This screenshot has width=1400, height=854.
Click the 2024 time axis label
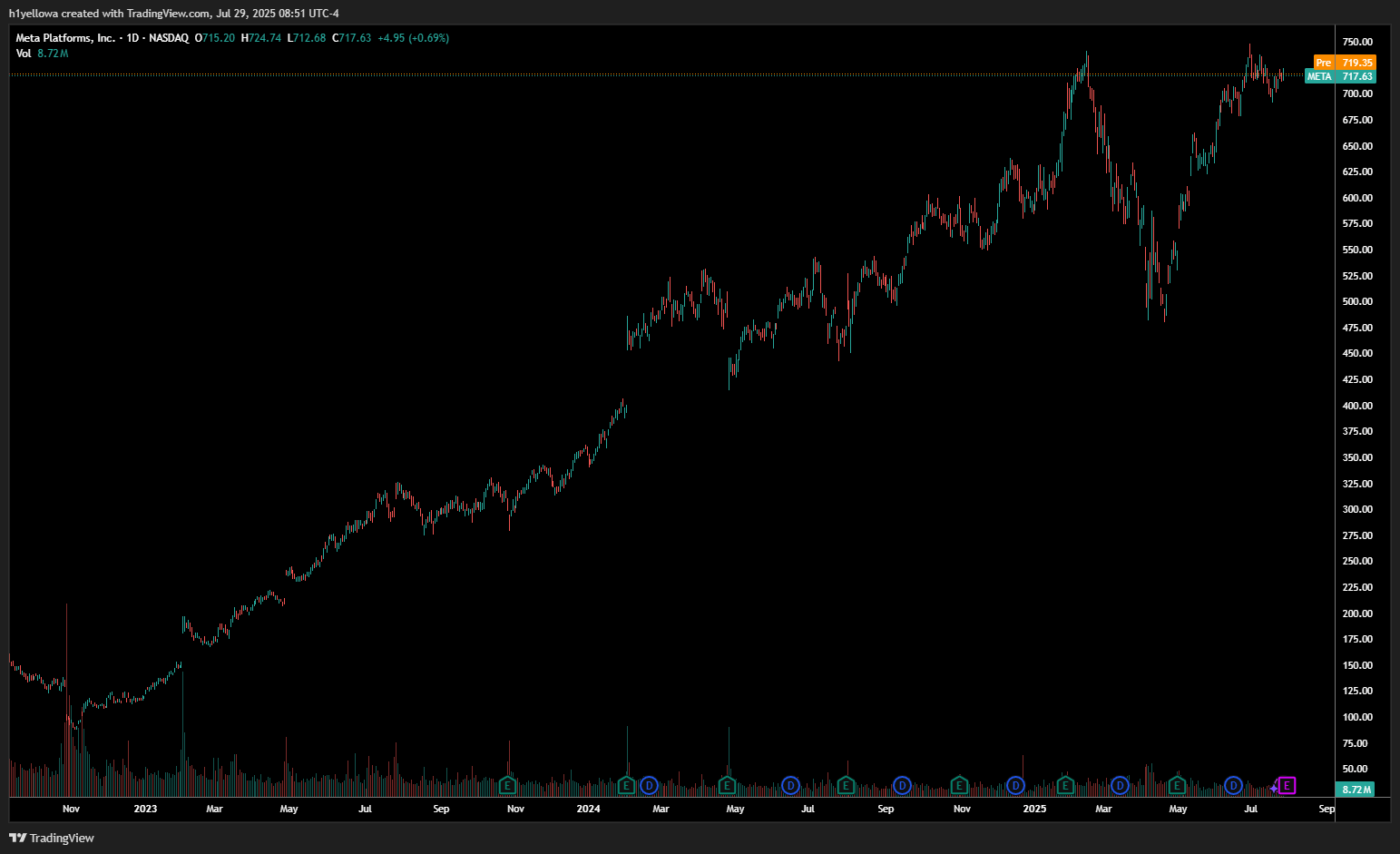[x=588, y=809]
